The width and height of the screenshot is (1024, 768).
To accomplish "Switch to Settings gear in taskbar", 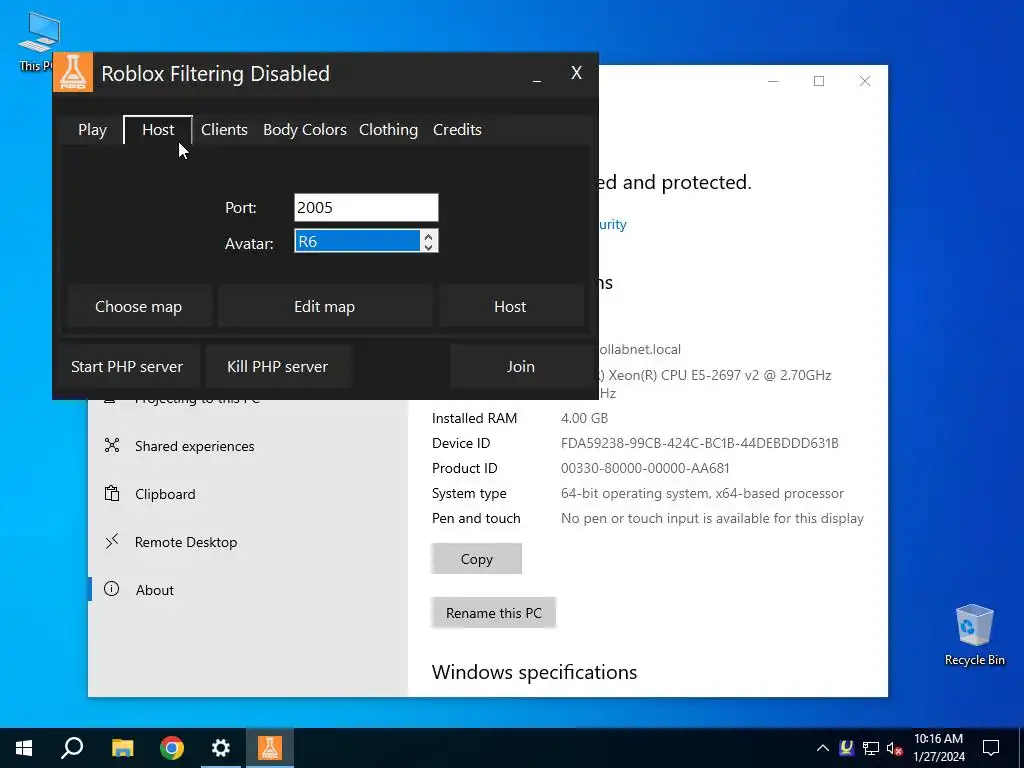I will 221,748.
